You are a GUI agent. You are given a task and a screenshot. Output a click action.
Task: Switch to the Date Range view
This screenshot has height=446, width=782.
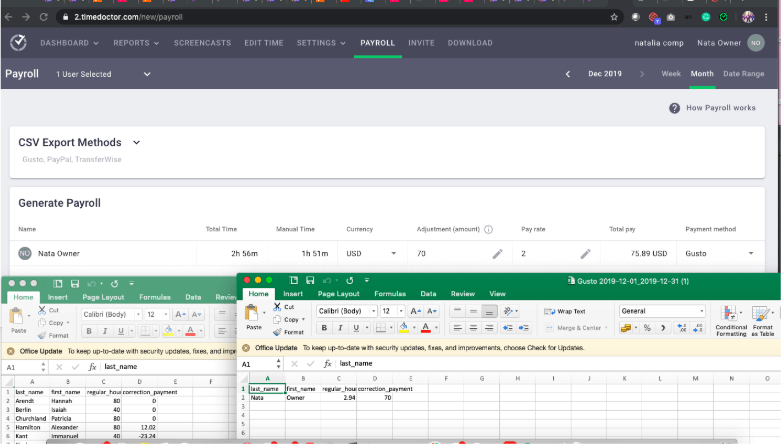[x=744, y=74]
